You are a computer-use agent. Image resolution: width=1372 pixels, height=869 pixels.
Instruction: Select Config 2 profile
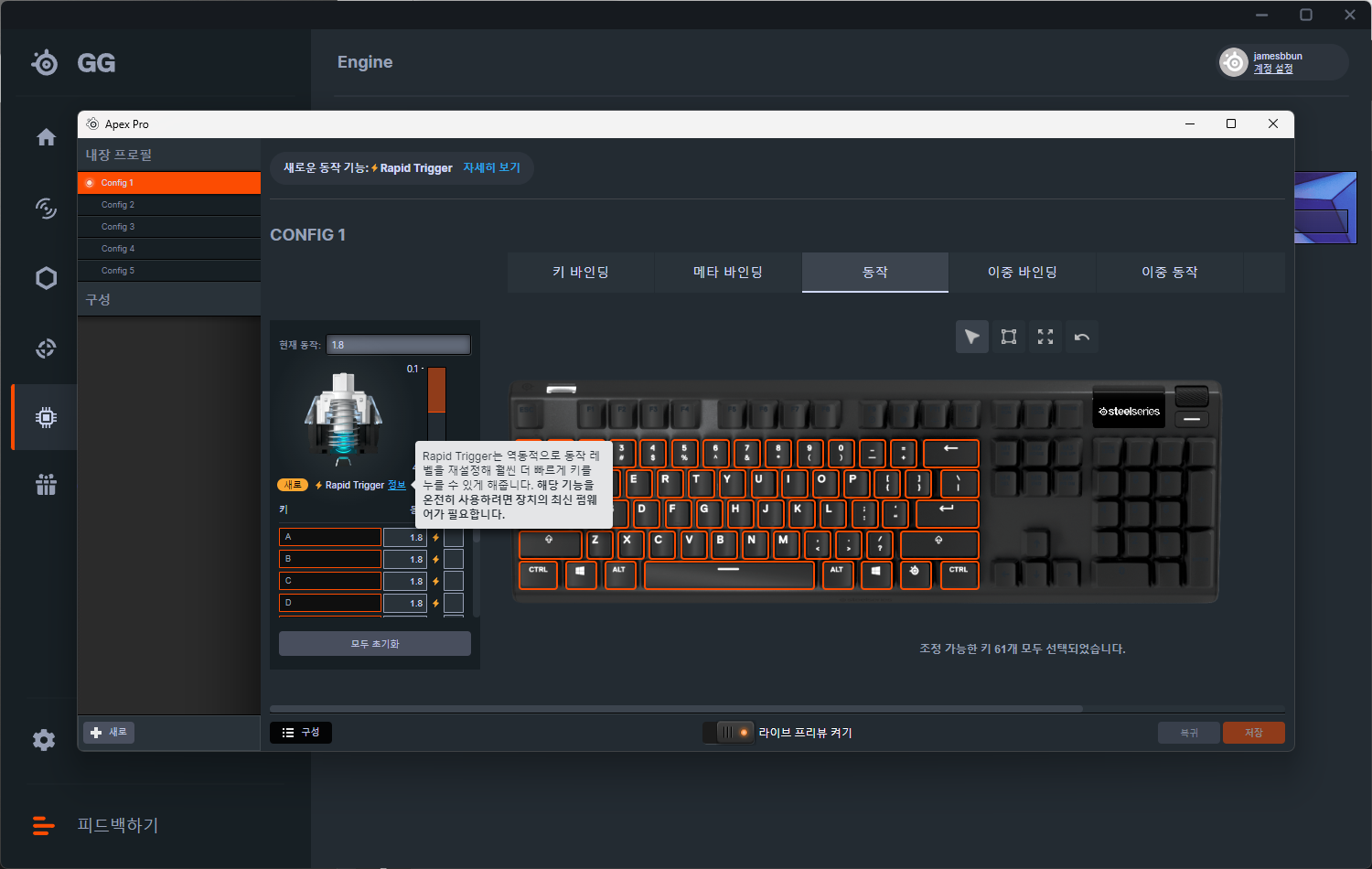[x=169, y=205]
